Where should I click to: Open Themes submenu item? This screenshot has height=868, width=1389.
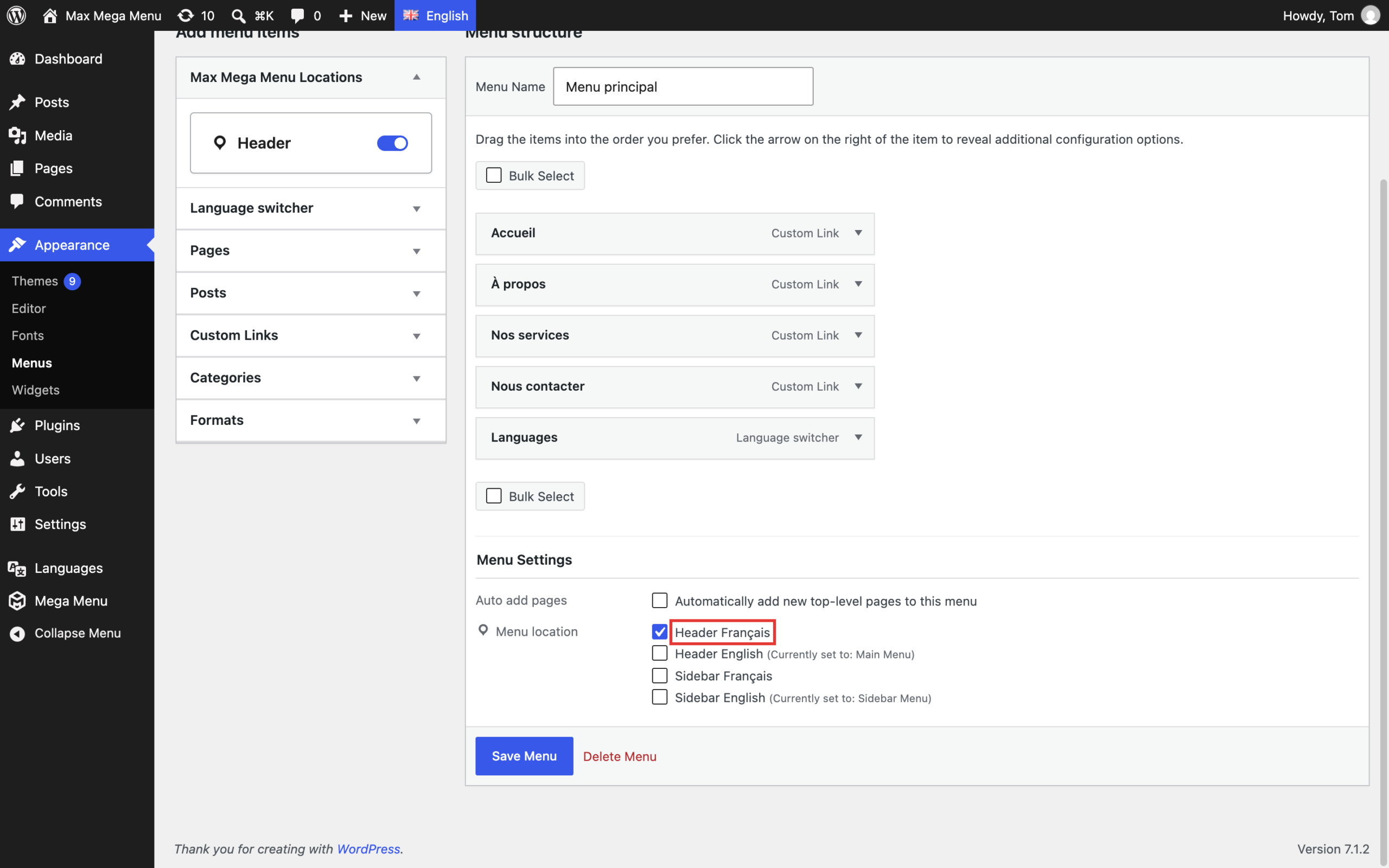34,282
